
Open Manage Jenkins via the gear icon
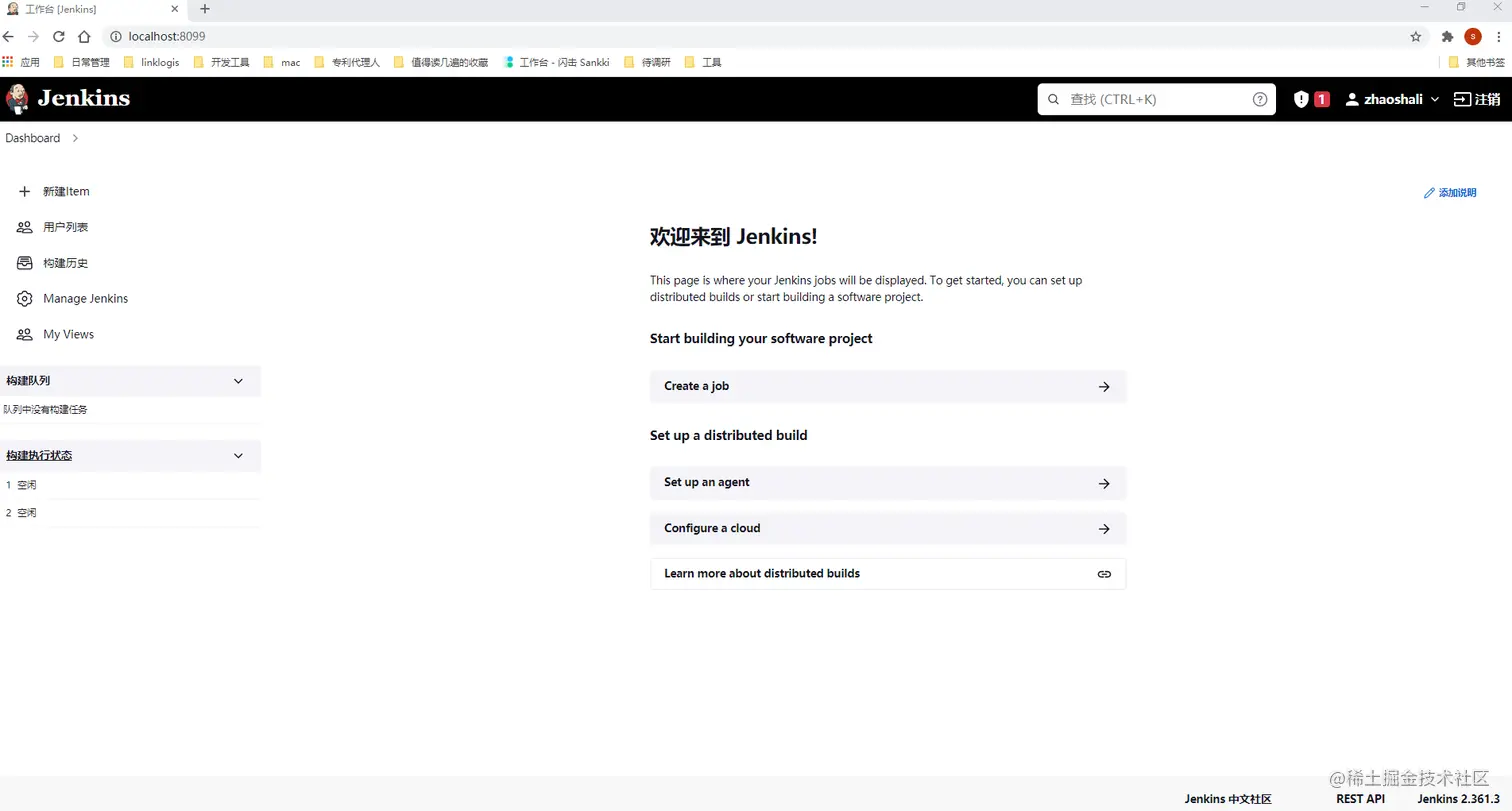[x=24, y=298]
